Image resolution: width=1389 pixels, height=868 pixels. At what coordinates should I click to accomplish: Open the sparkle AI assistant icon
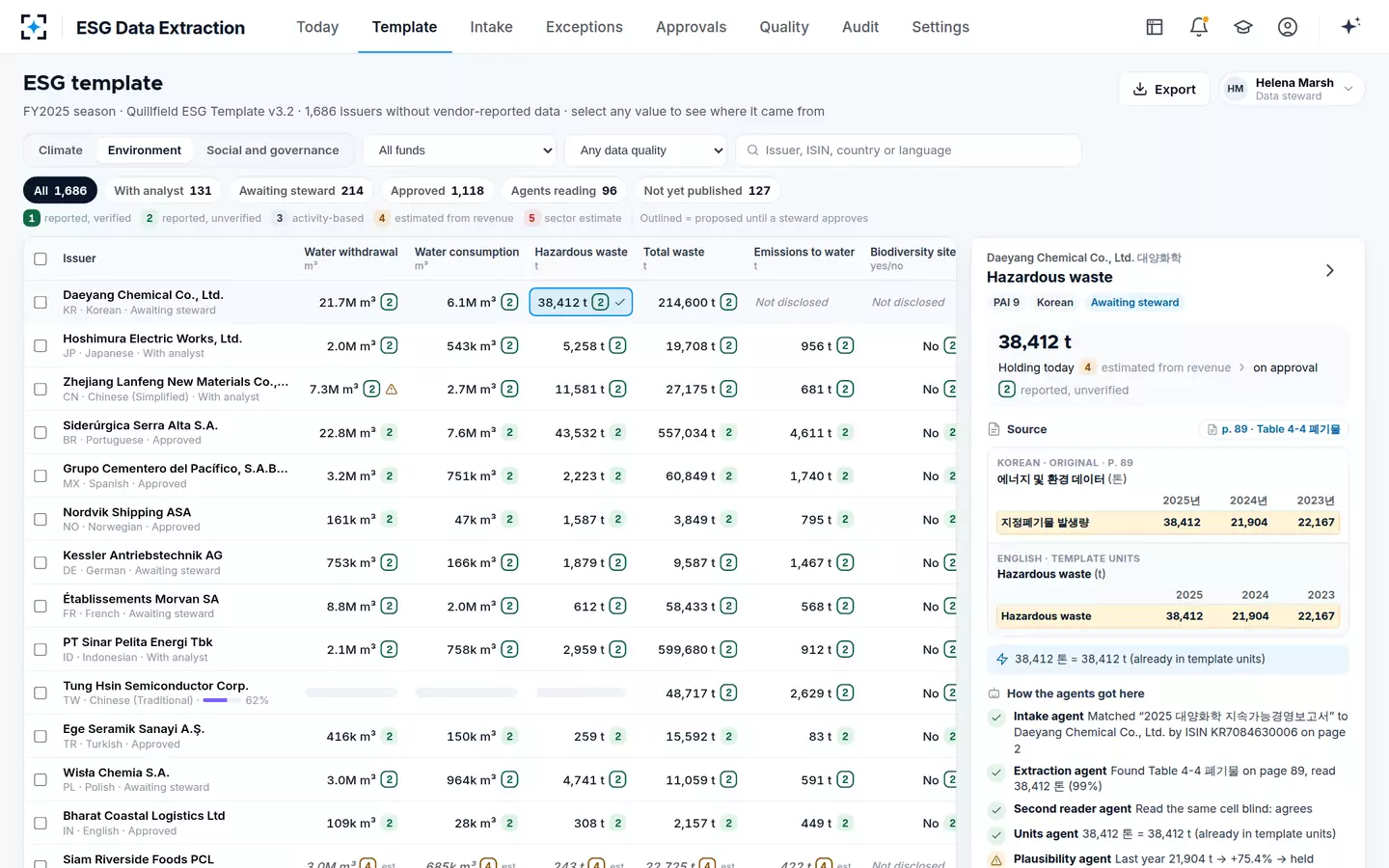[x=1350, y=26]
